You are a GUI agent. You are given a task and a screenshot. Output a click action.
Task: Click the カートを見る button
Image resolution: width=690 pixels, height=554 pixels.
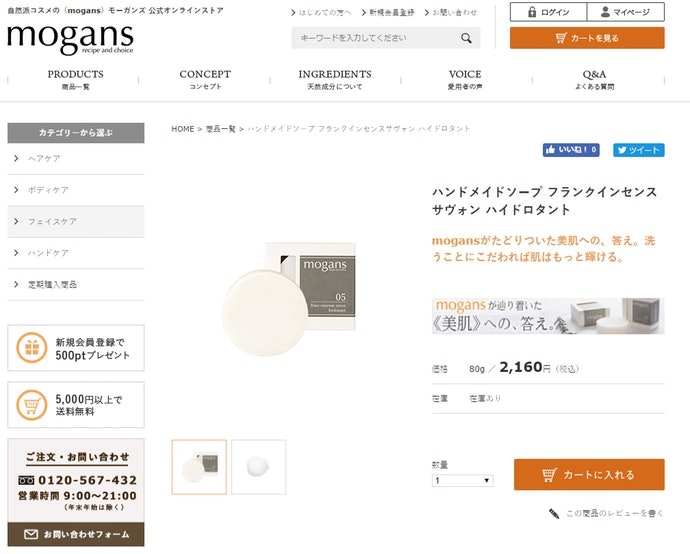[x=587, y=38]
